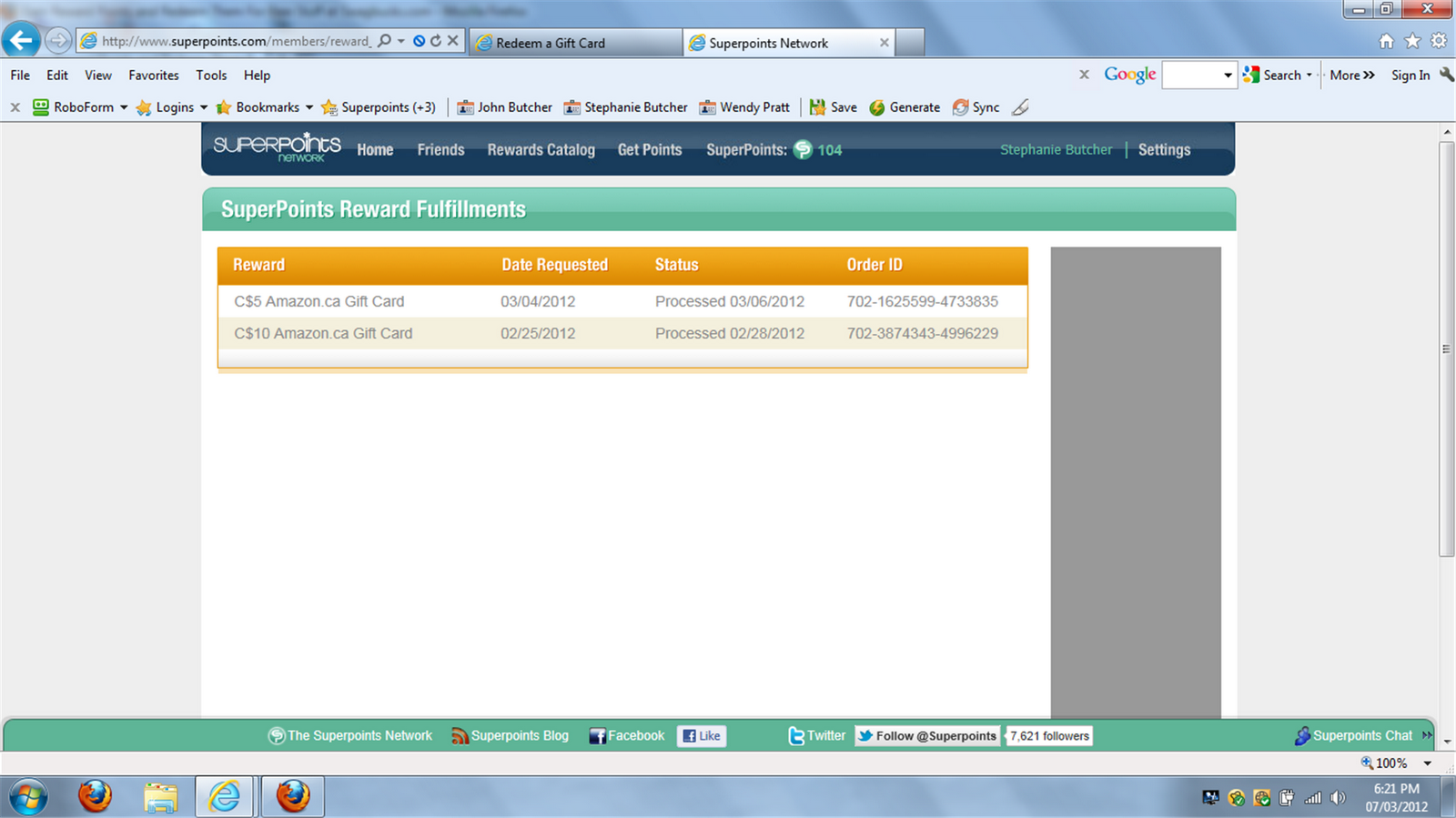Open the Twitter footer link
Image resolution: width=1456 pixels, height=818 pixels.
816,735
